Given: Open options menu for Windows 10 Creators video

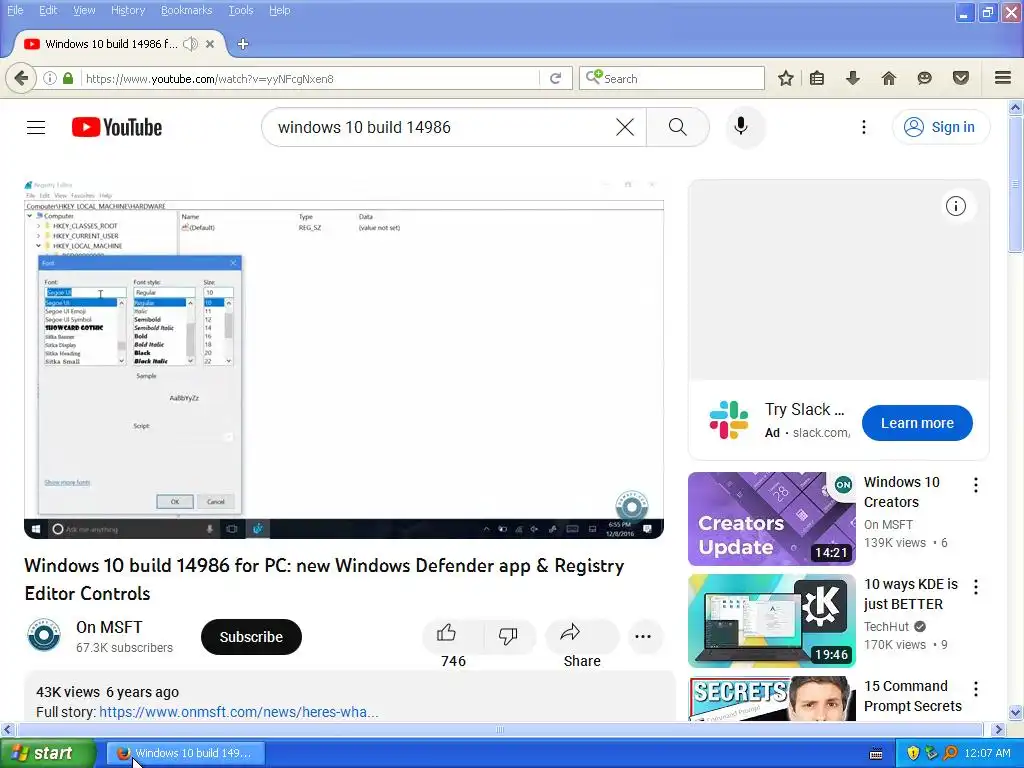Looking at the screenshot, I should [x=976, y=485].
